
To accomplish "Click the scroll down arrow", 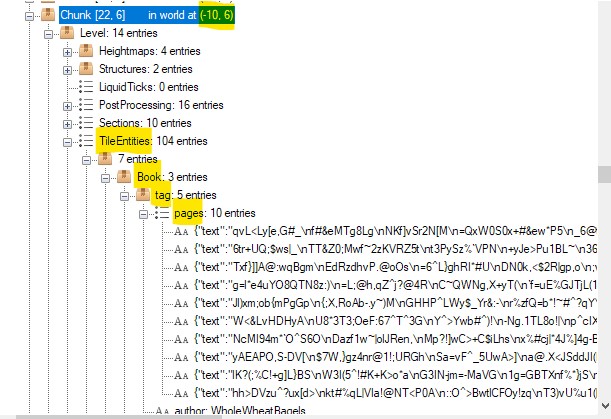I will pyautogui.click(x=604, y=406).
